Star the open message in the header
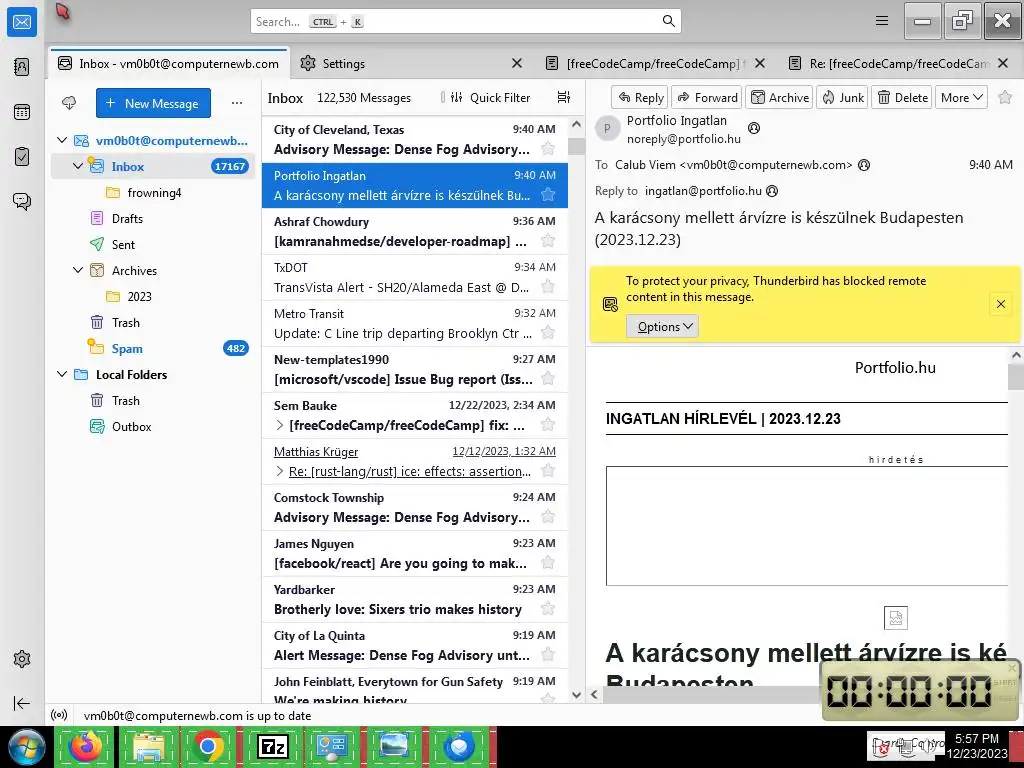Viewport: 1024px width, 768px height. pos(1005,97)
